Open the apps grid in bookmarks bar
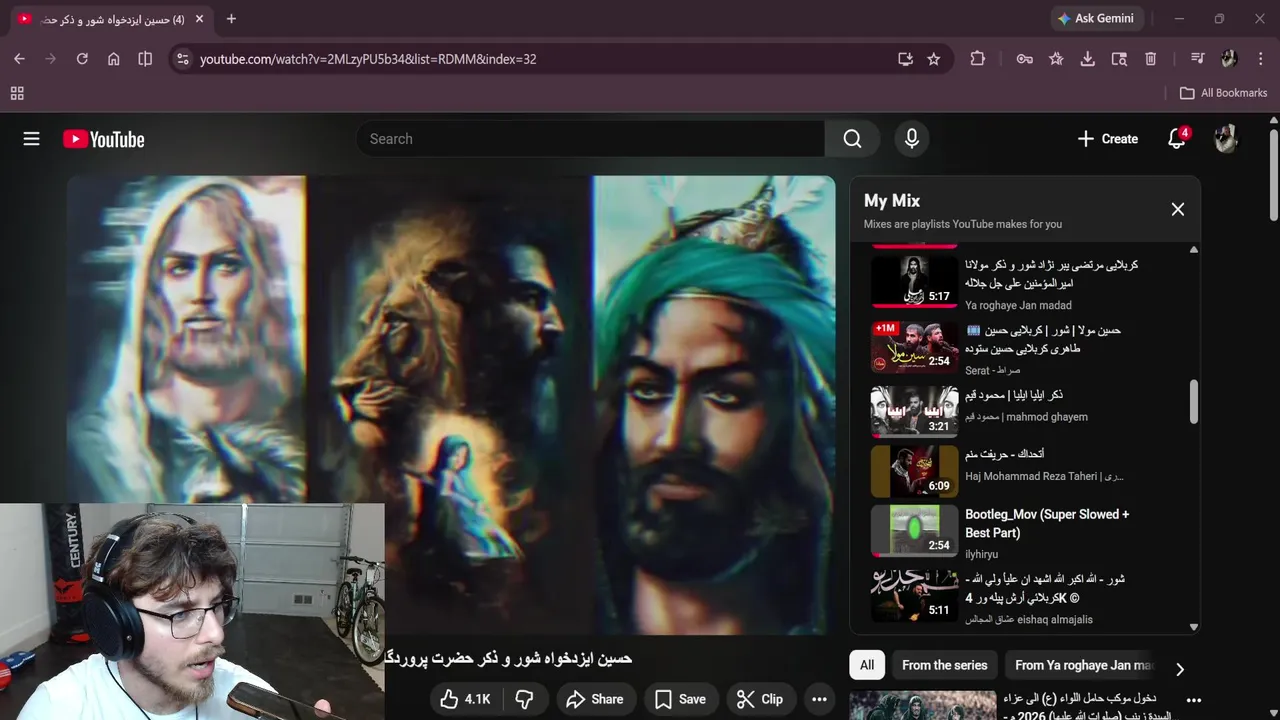This screenshot has width=1280, height=720. tap(17, 93)
